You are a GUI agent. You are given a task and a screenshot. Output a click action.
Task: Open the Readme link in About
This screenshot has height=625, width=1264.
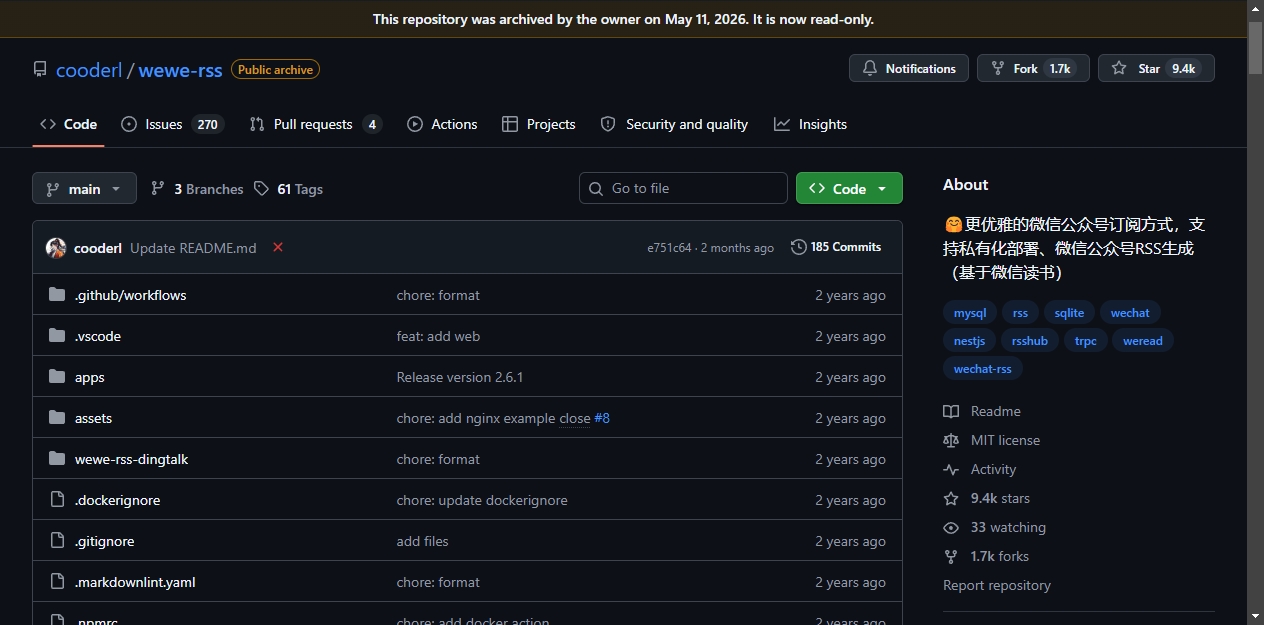click(982, 411)
